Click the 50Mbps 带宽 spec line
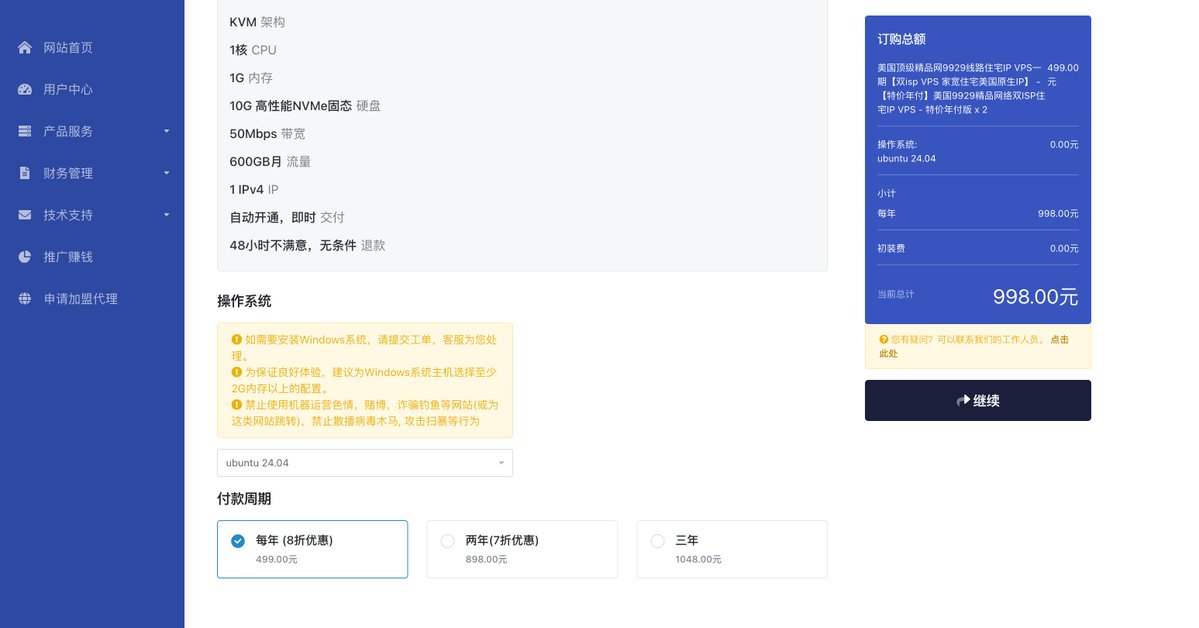Viewport: 1199px width, 628px height. [x=267, y=134]
